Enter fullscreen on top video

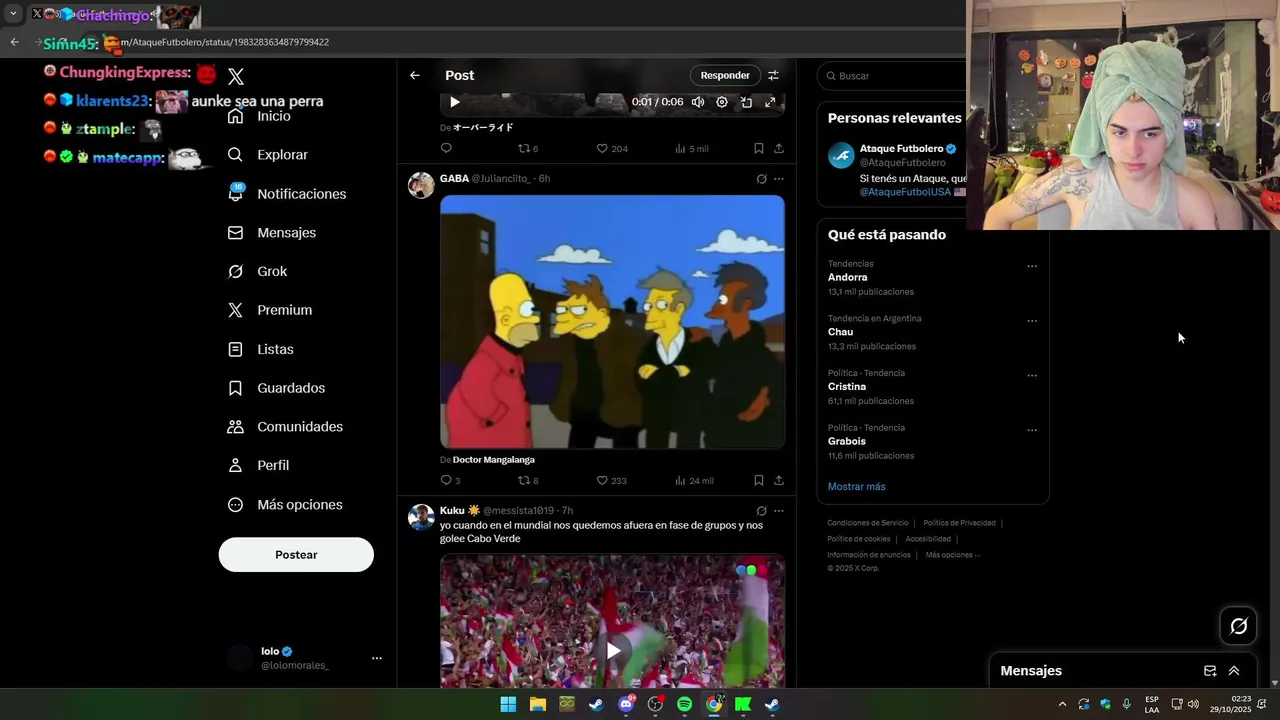coord(770,102)
